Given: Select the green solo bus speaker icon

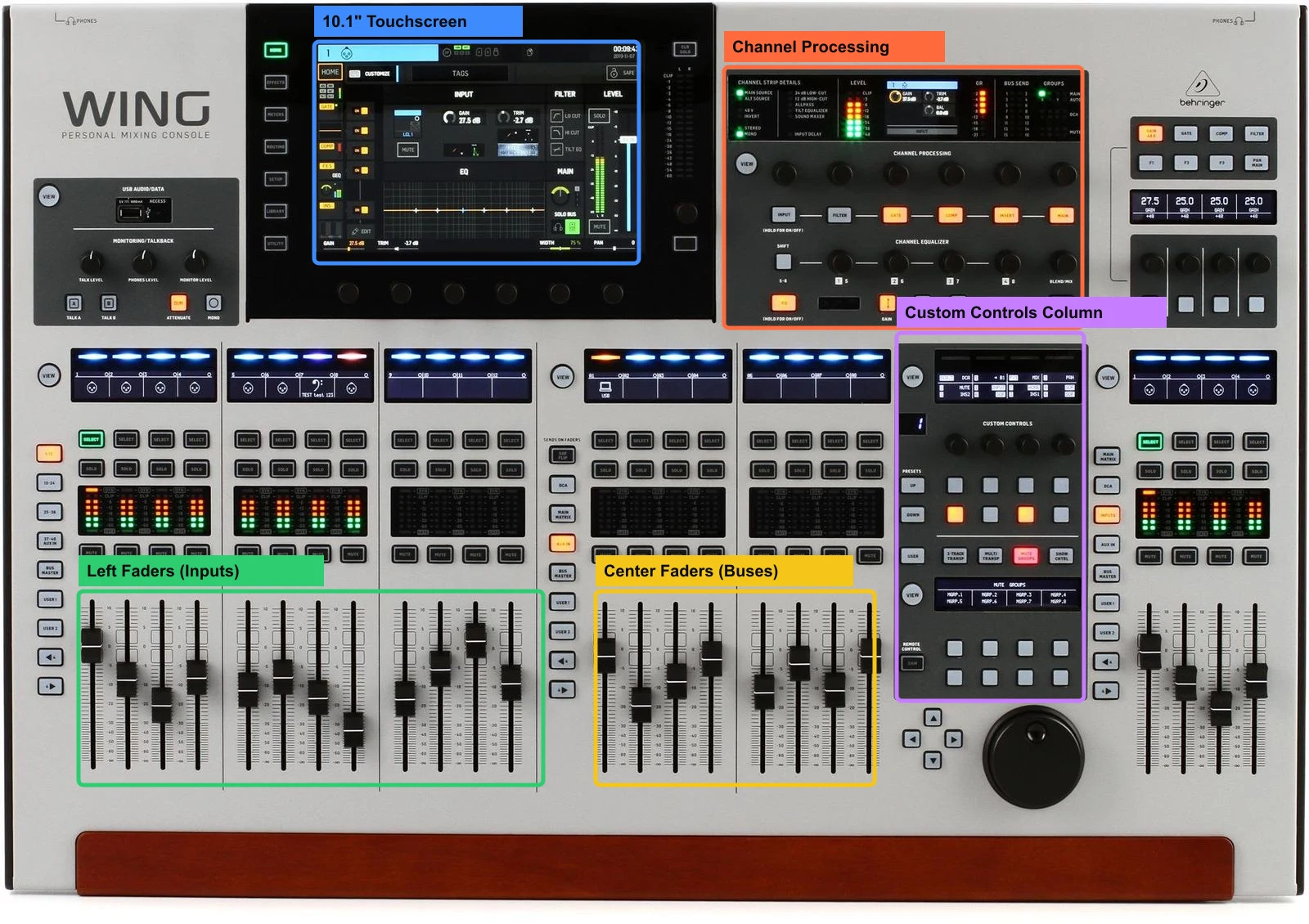Looking at the screenshot, I should tap(574, 227).
